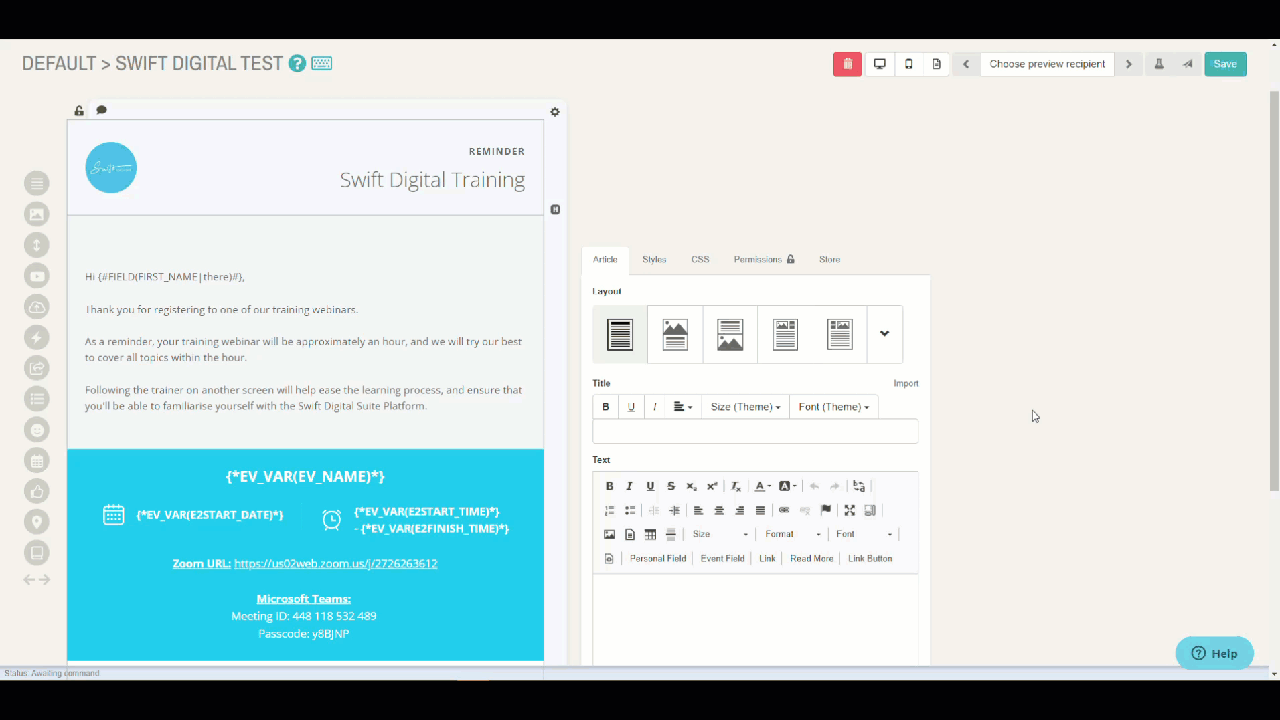Toggle underline in the Title toolbar

click(x=631, y=407)
